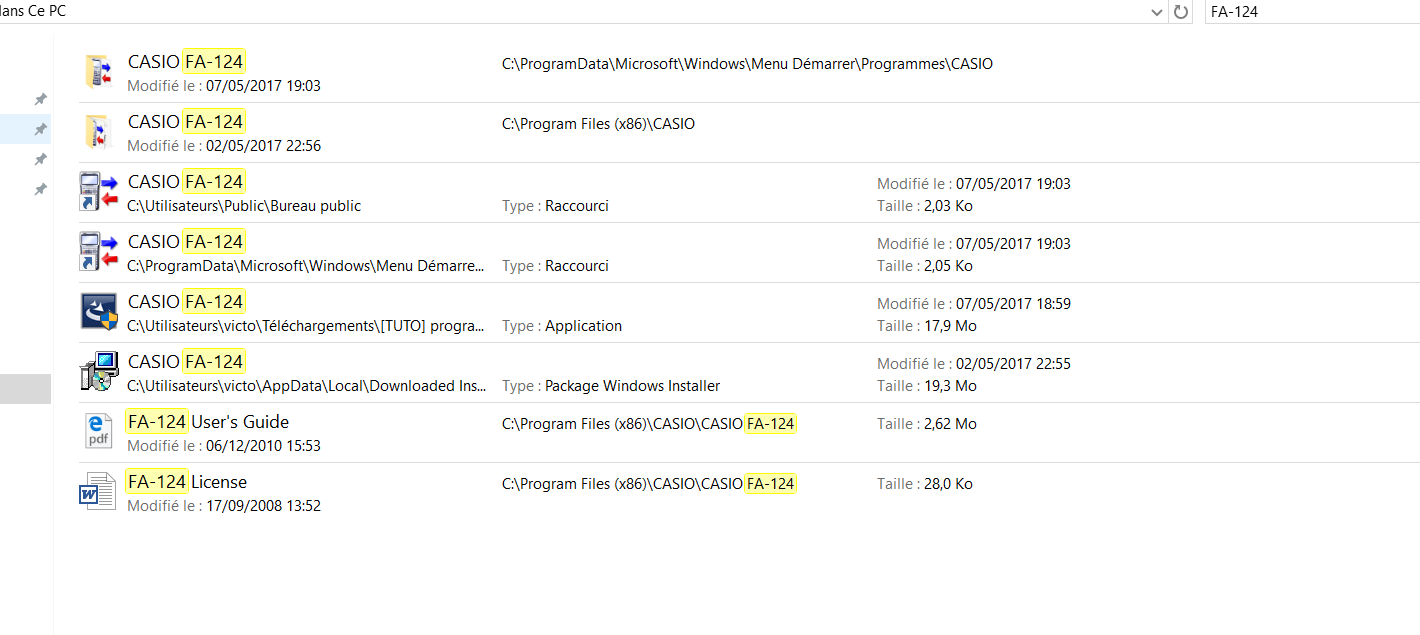Click 'Modifié le : 07/05/2017 18:59' text
The width and height of the screenshot is (1420, 635).
[974, 304]
